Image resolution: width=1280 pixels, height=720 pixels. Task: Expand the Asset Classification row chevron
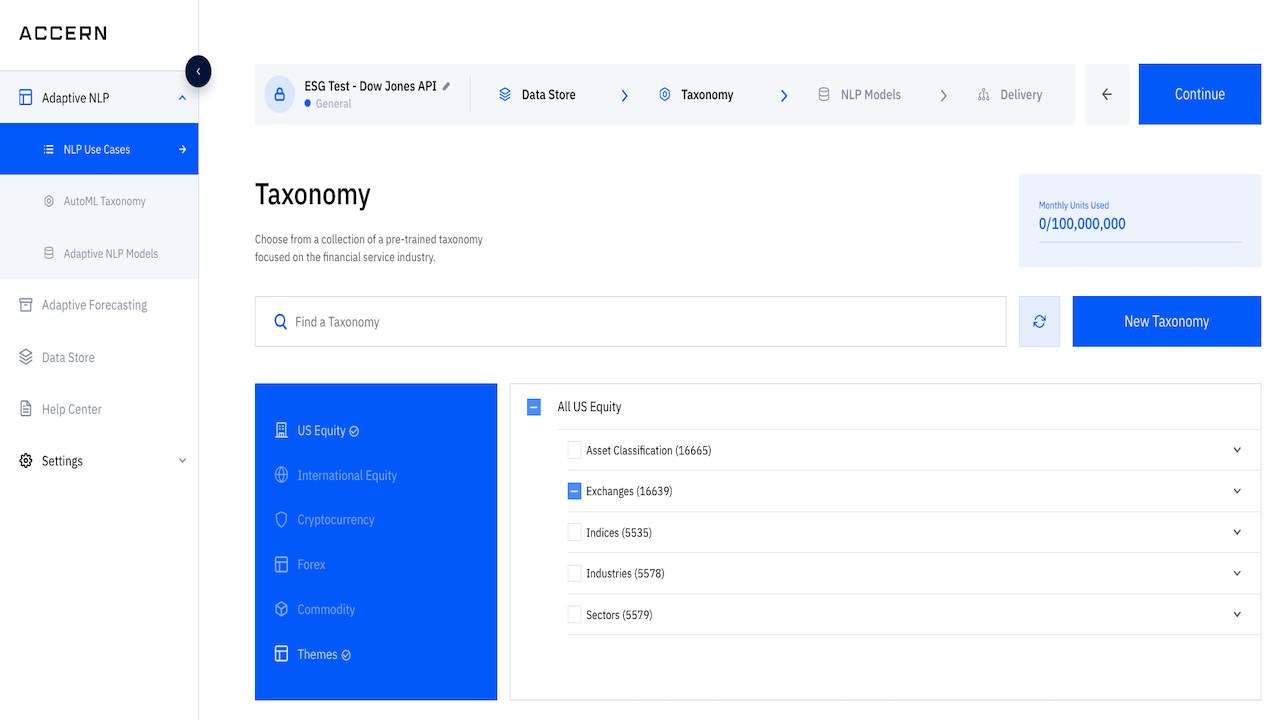coord(1237,450)
